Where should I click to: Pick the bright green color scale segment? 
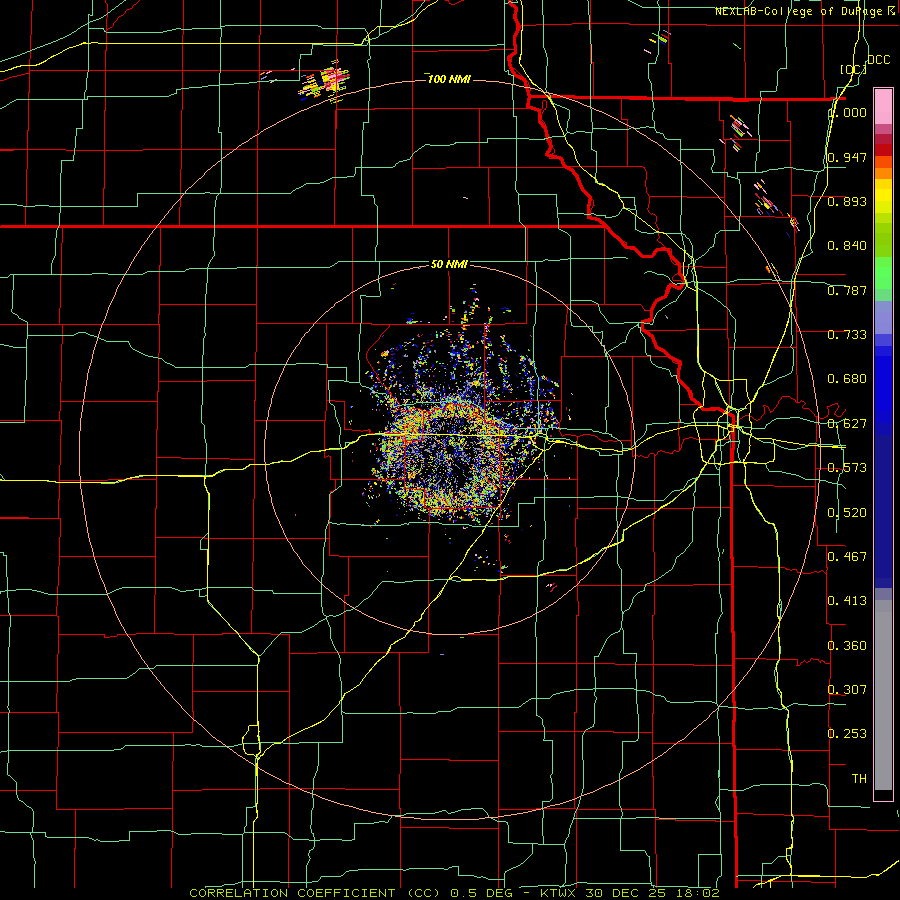[x=883, y=273]
